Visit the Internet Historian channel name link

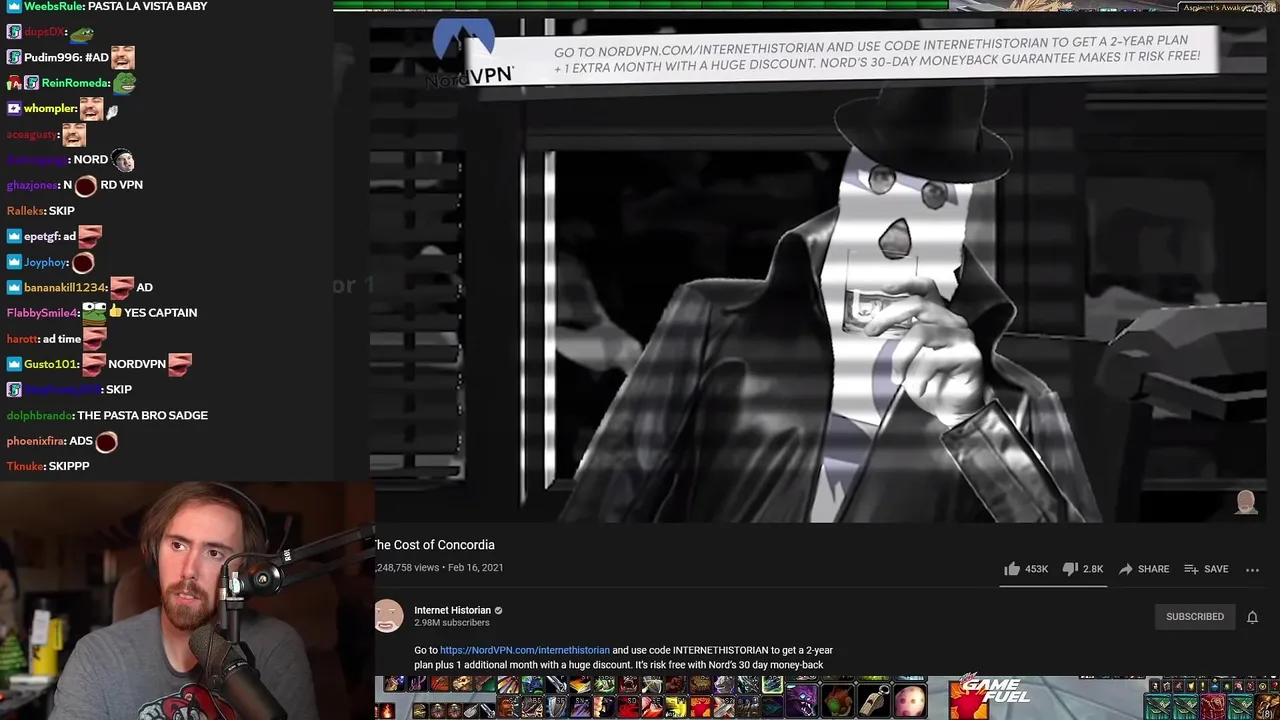point(452,610)
